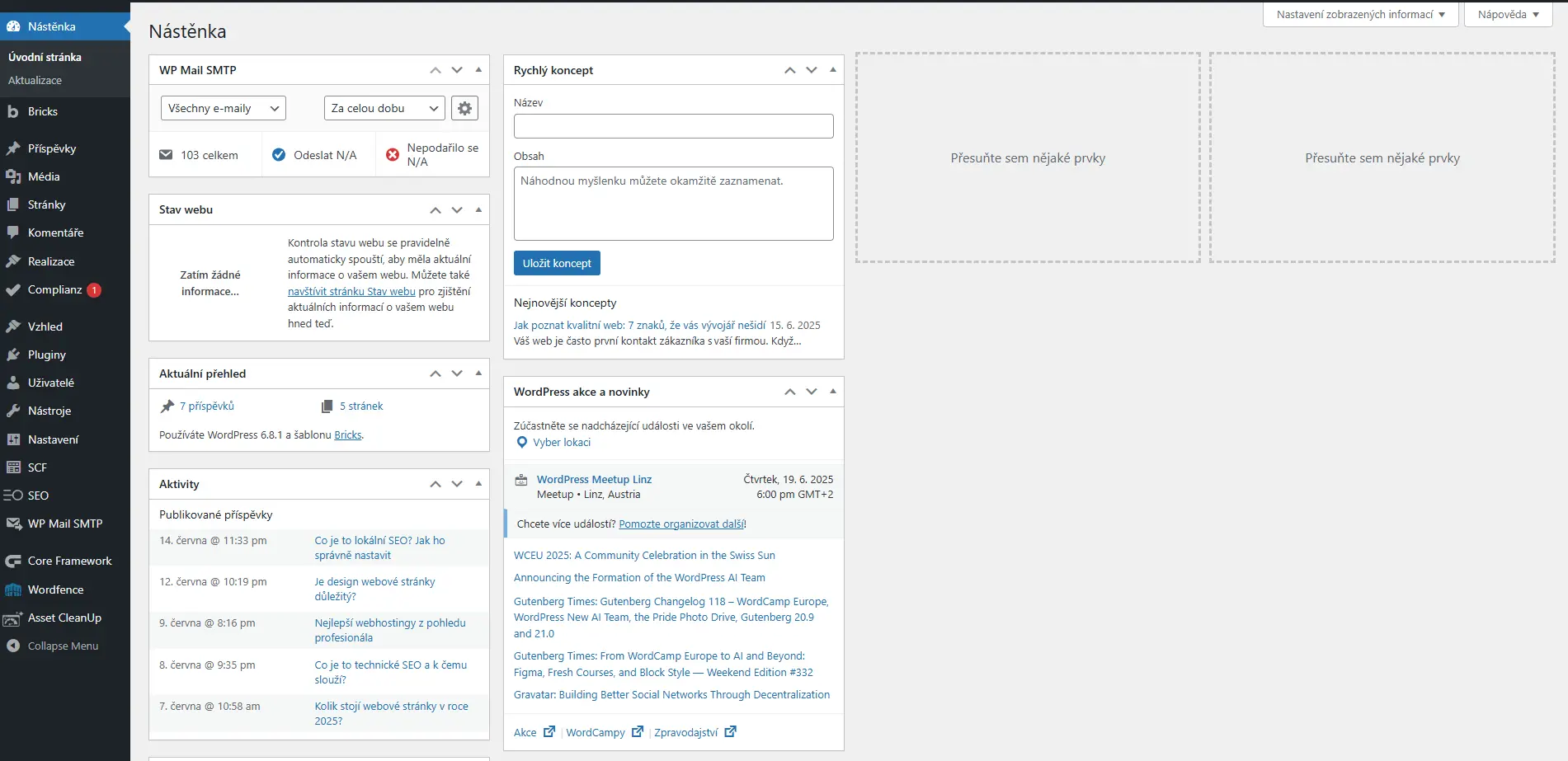Click the Nastavení settings icon in sidebar
Screen dimensions: 1568x761
click(13, 439)
